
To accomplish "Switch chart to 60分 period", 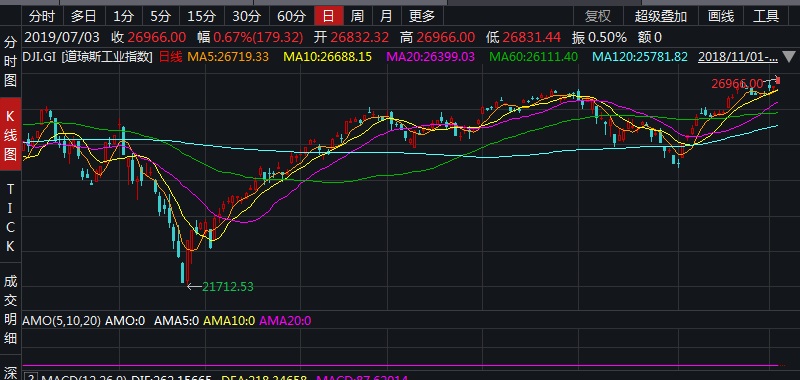I will tap(291, 16).
